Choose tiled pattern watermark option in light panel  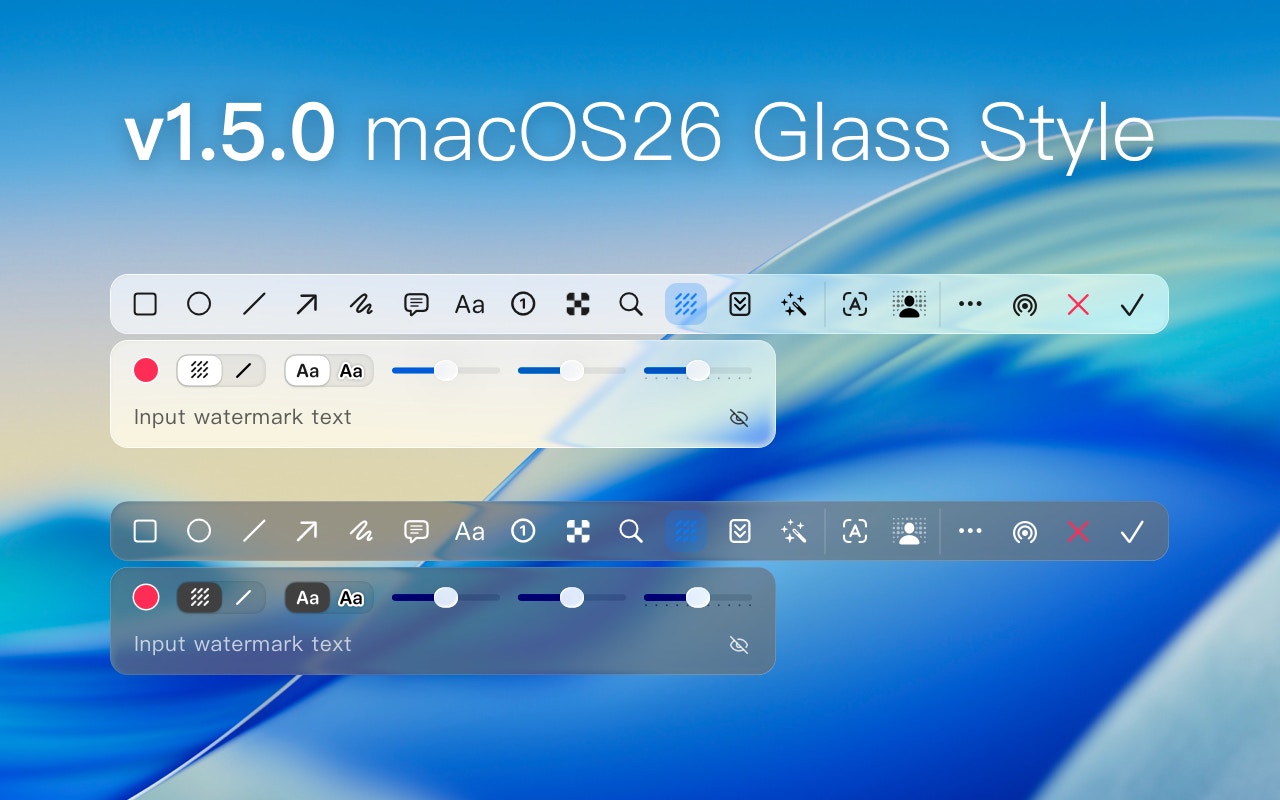pyautogui.click(x=200, y=370)
